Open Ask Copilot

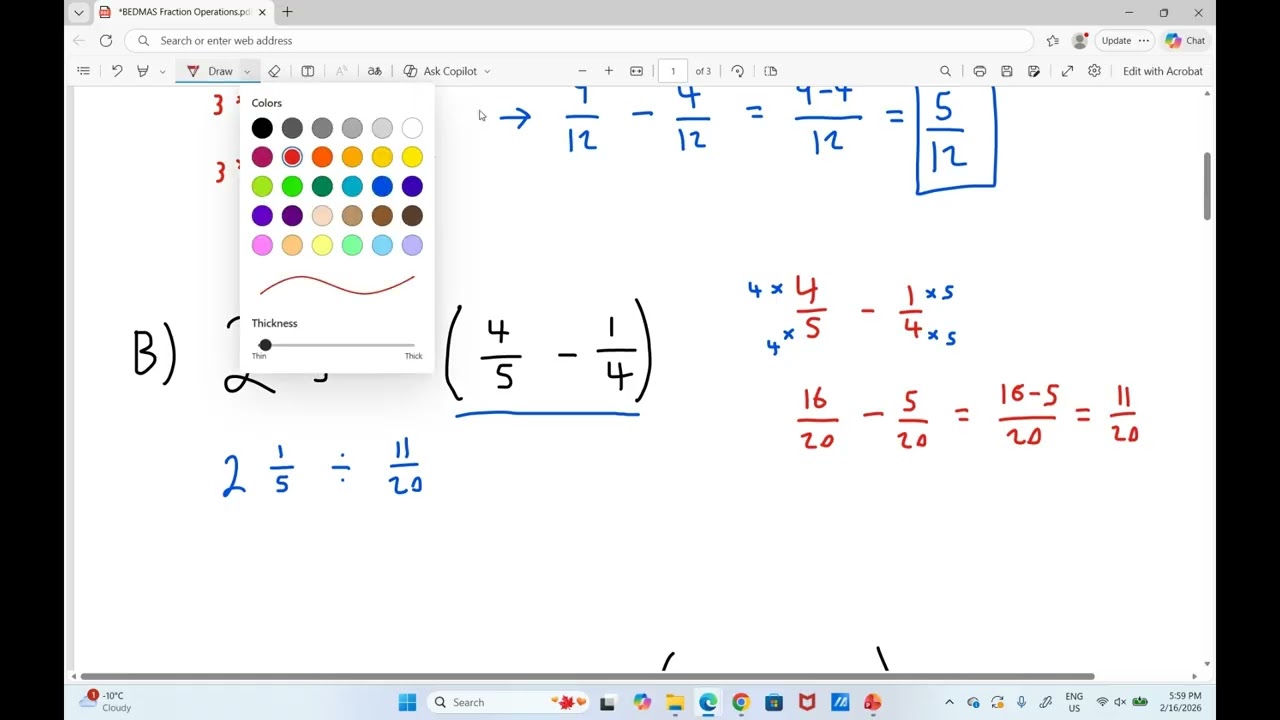[440, 71]
